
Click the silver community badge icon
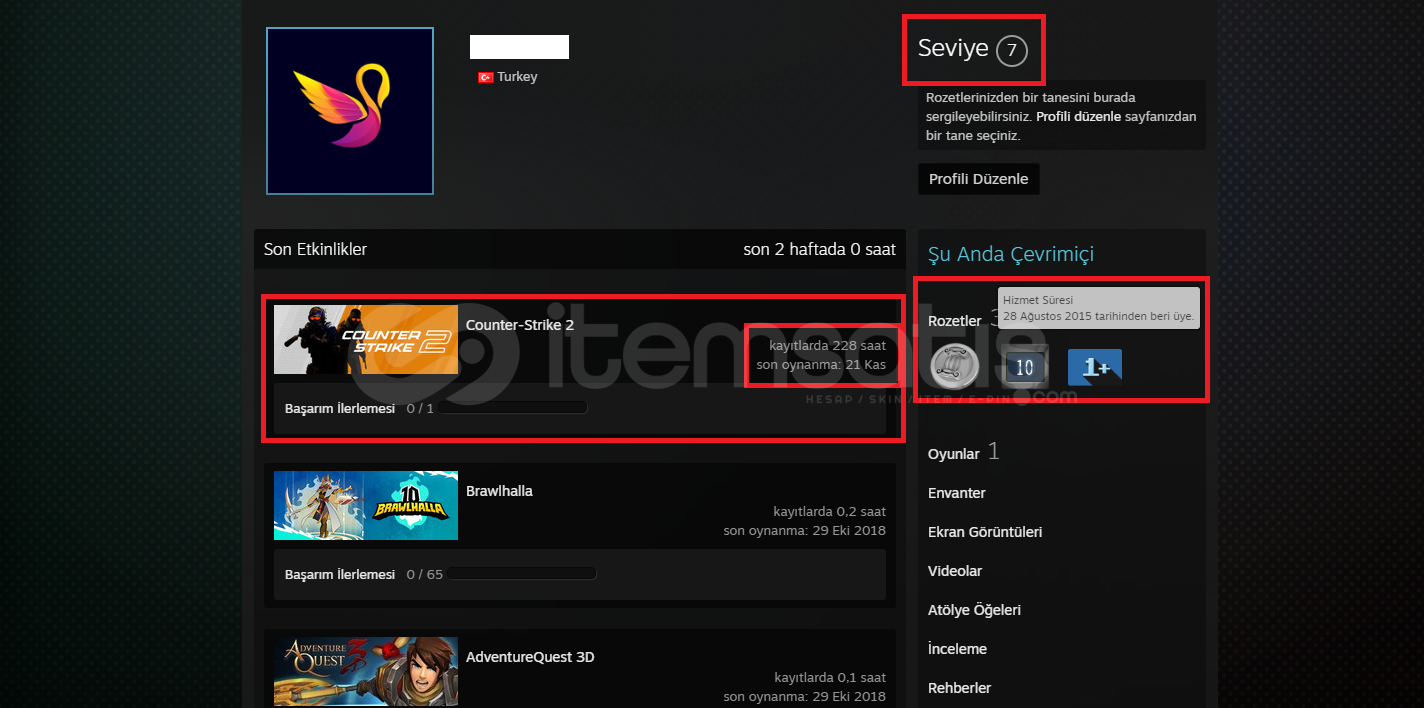tap(954, 366)
